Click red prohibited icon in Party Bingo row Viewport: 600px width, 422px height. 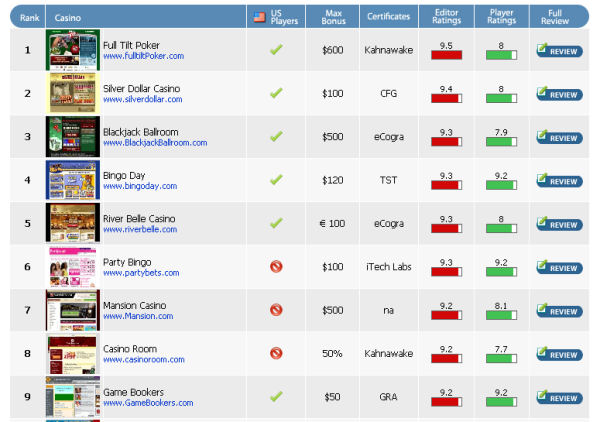tap(276, 266)
